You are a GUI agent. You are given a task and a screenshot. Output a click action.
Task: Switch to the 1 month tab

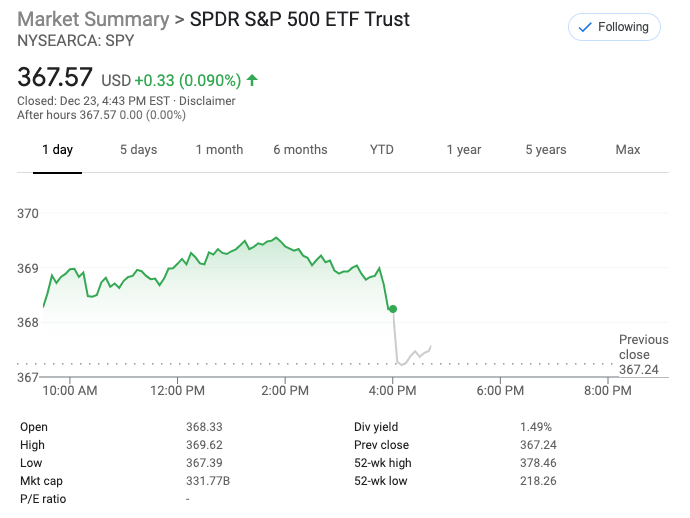click(219, 150)
